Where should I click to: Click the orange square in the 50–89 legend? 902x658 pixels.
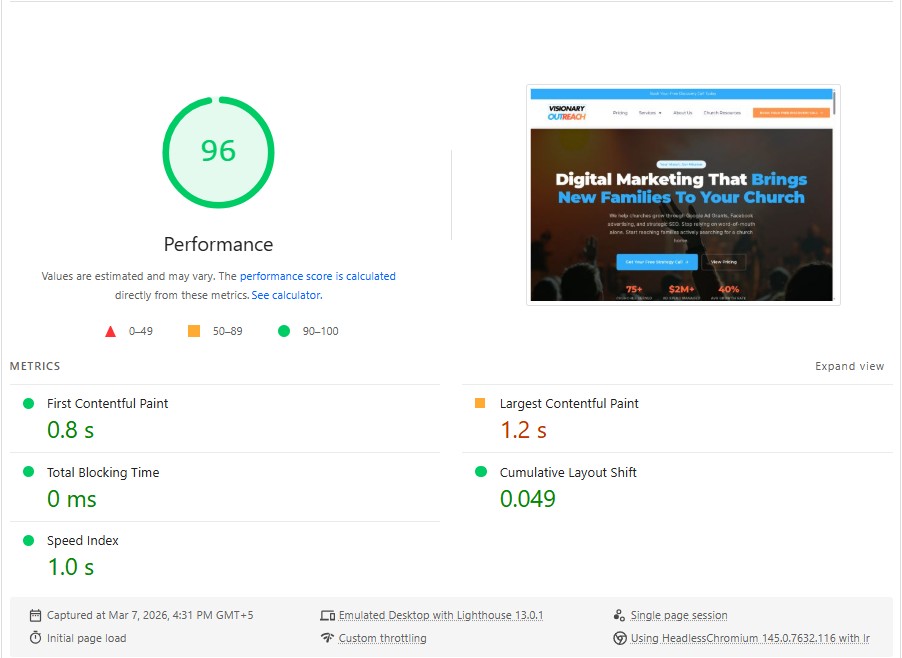[x=194, y=330]
